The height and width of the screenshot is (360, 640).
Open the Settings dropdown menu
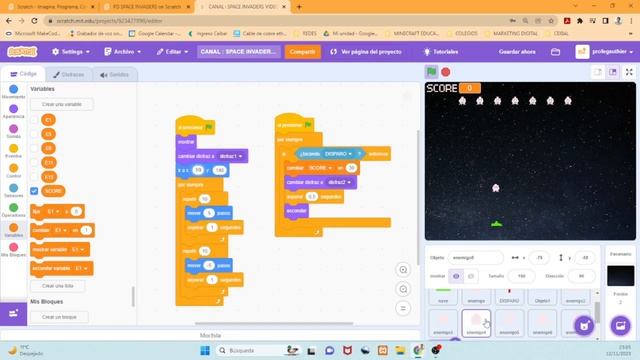[x=71, y=52]
